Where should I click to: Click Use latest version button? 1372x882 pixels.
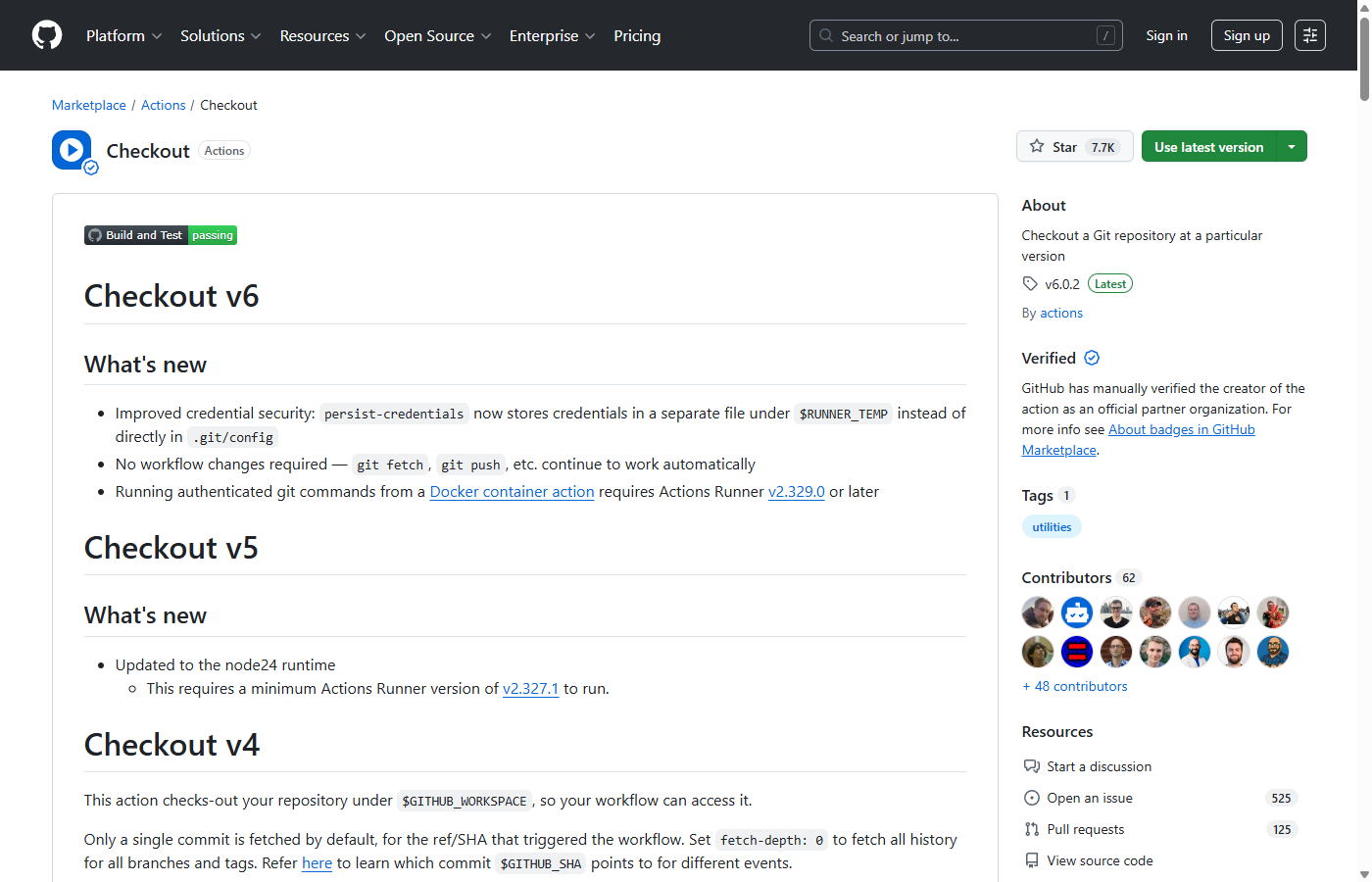pyautogui.click(x=1209, y=146)
